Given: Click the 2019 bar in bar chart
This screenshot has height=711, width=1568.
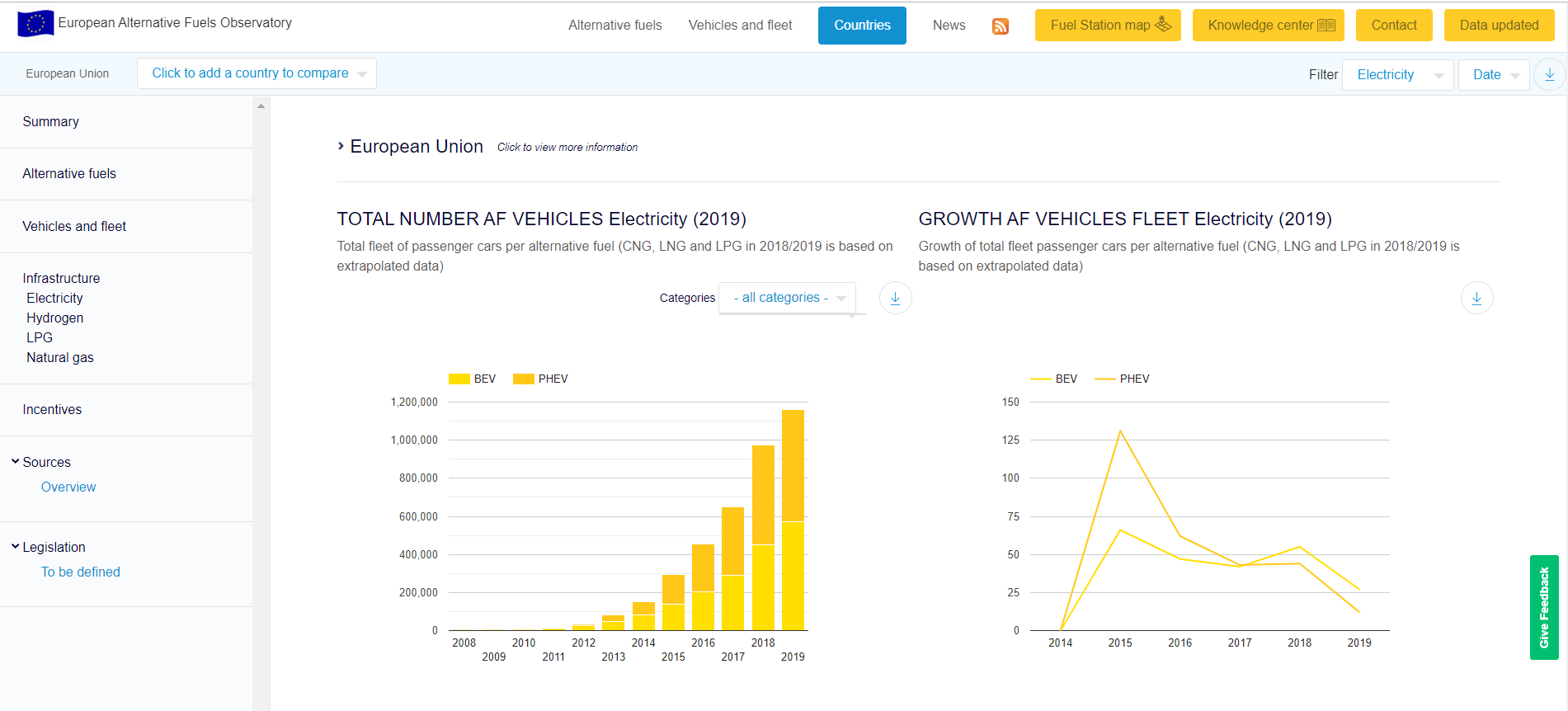Looking at the screenshot, I should point(793,520).
